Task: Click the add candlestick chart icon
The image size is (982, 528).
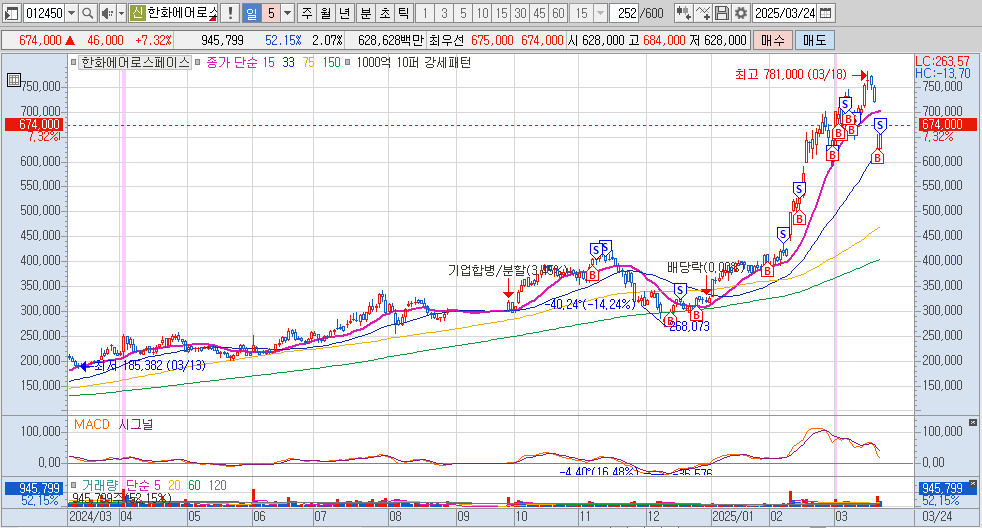Action: pos(683,13)
